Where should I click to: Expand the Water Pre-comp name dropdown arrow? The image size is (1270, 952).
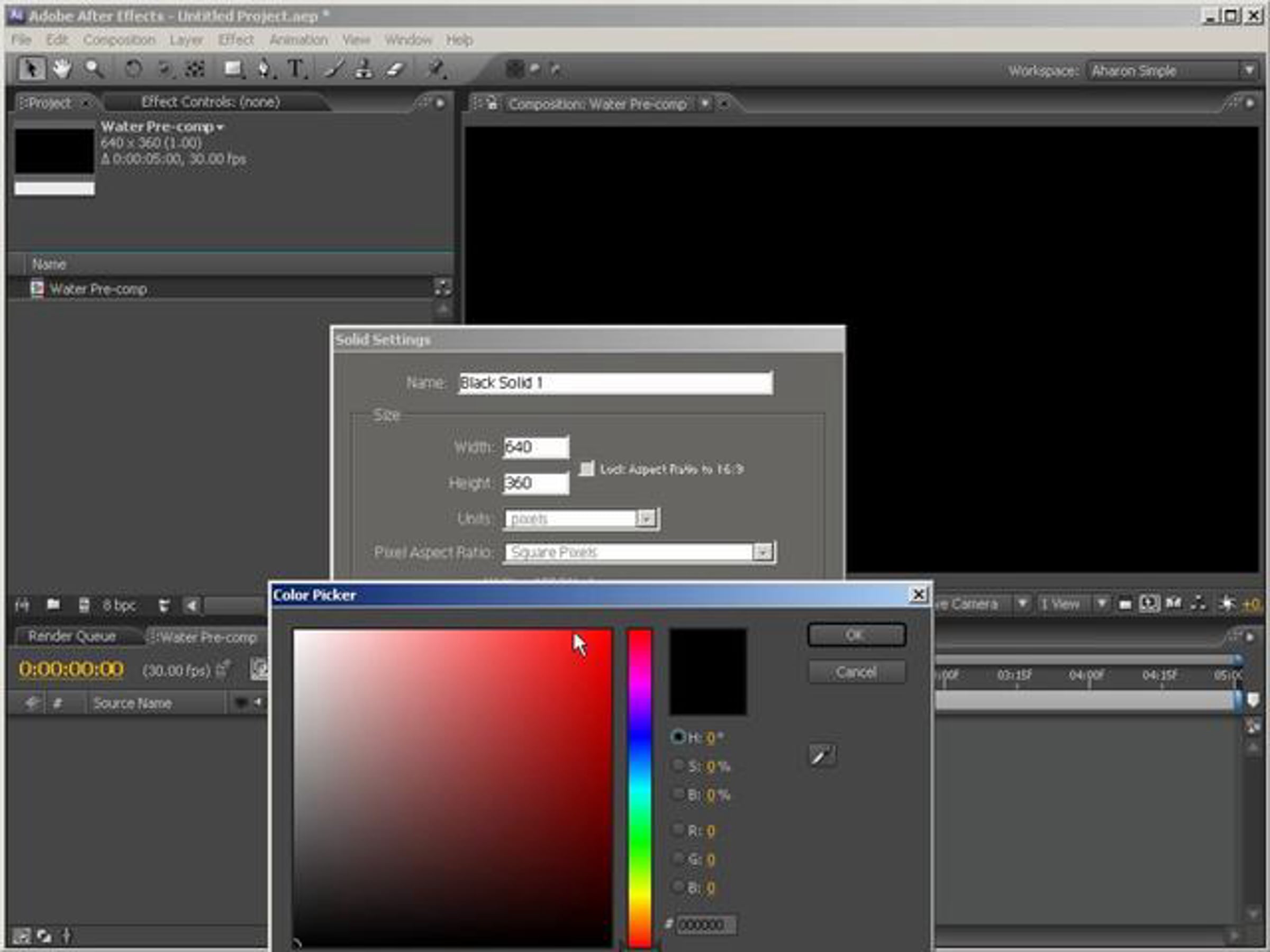(221, 127)
